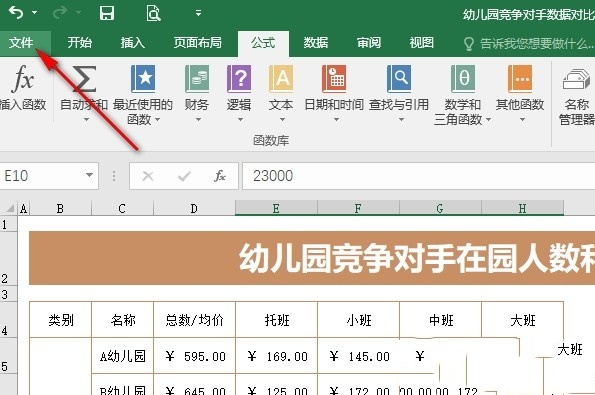The height and width of the screenshot is (395, 595).
Task: Click the Undo arrow icon
Action: click(x=16, y=13)
